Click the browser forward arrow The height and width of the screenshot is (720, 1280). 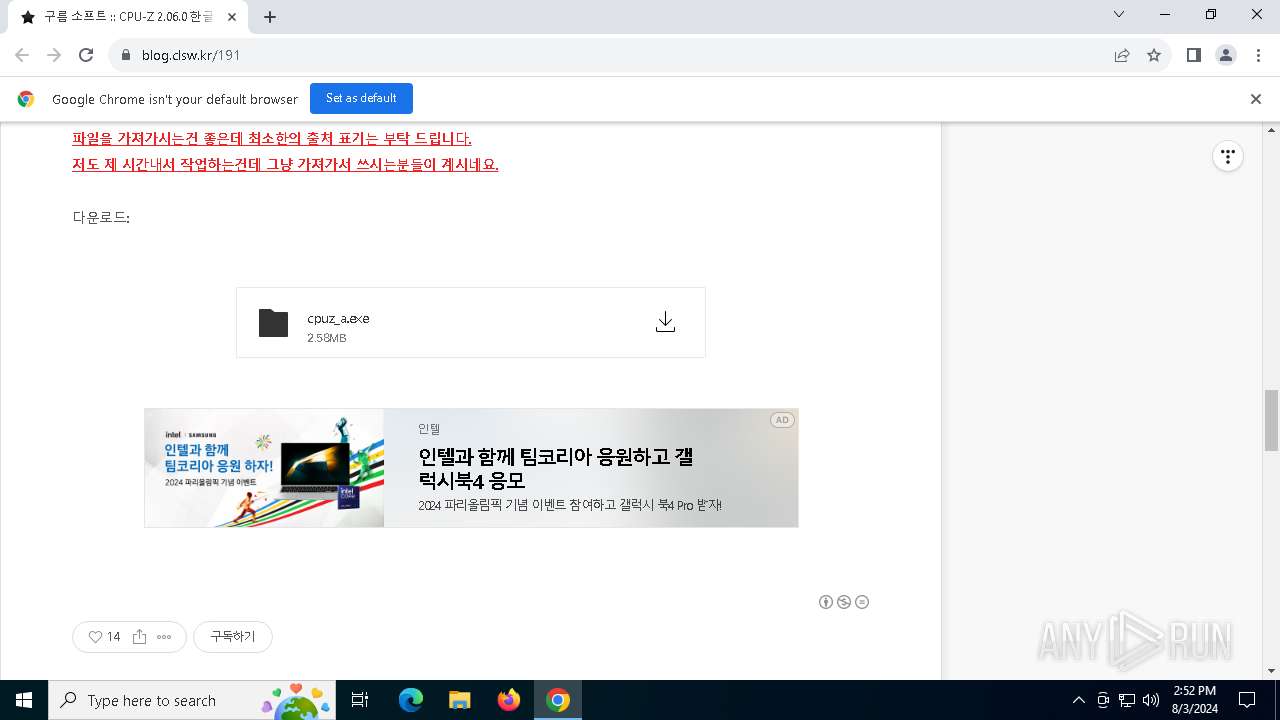point(54,55)
